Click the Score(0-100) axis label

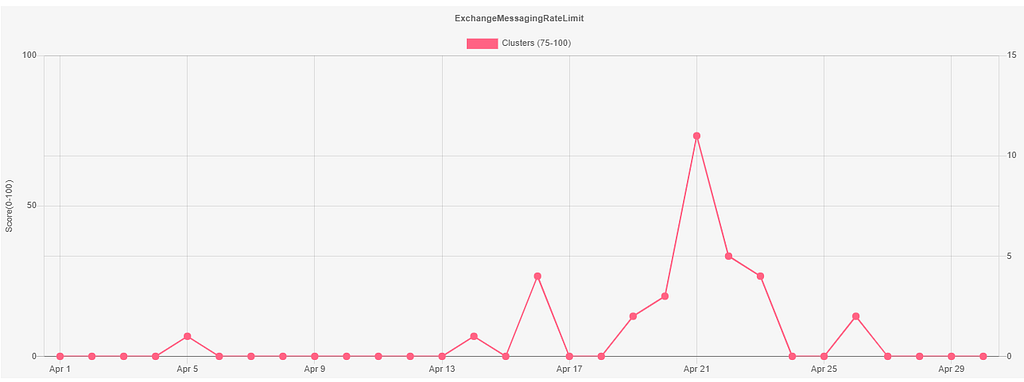point(9,206)
